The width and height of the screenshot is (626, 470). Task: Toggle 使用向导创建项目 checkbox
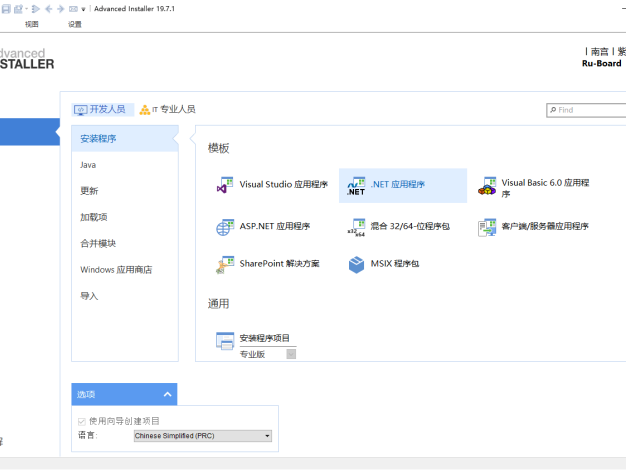(x=82, y=421)
